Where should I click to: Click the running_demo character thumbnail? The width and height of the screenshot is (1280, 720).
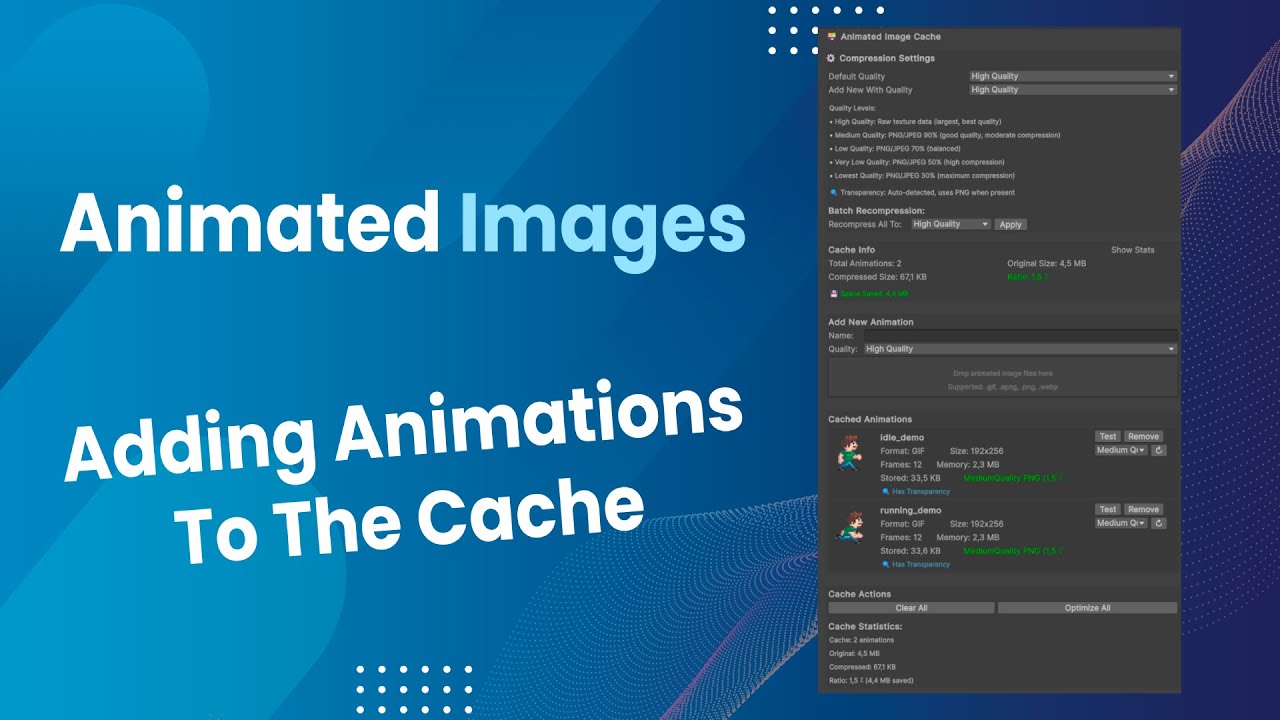point(849,525)
